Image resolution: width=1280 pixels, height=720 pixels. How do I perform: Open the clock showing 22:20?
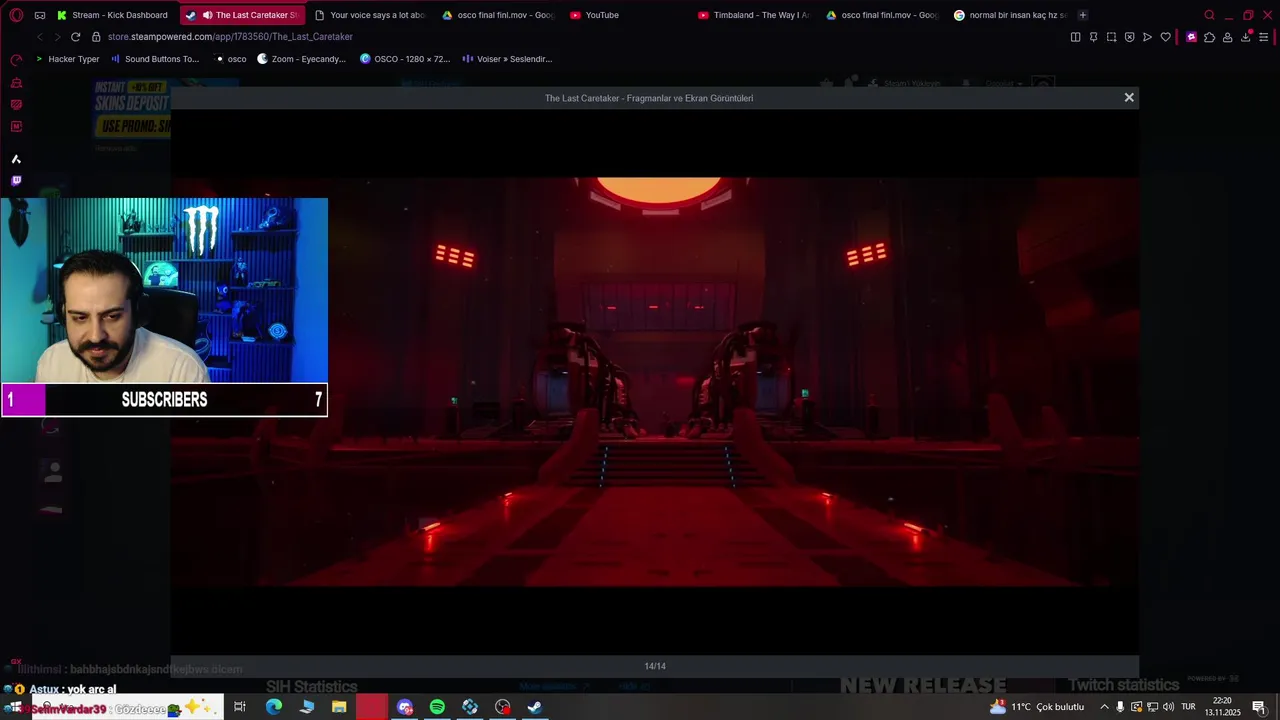pyautogui.click(x=1222, y=707)
